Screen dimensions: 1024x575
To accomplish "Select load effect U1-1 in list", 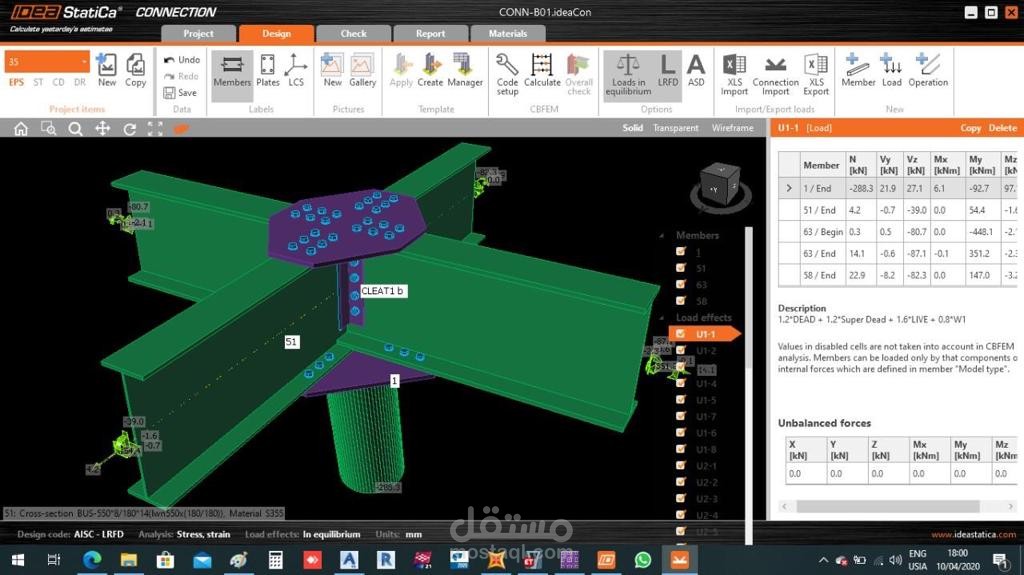I will click(705, 334).
